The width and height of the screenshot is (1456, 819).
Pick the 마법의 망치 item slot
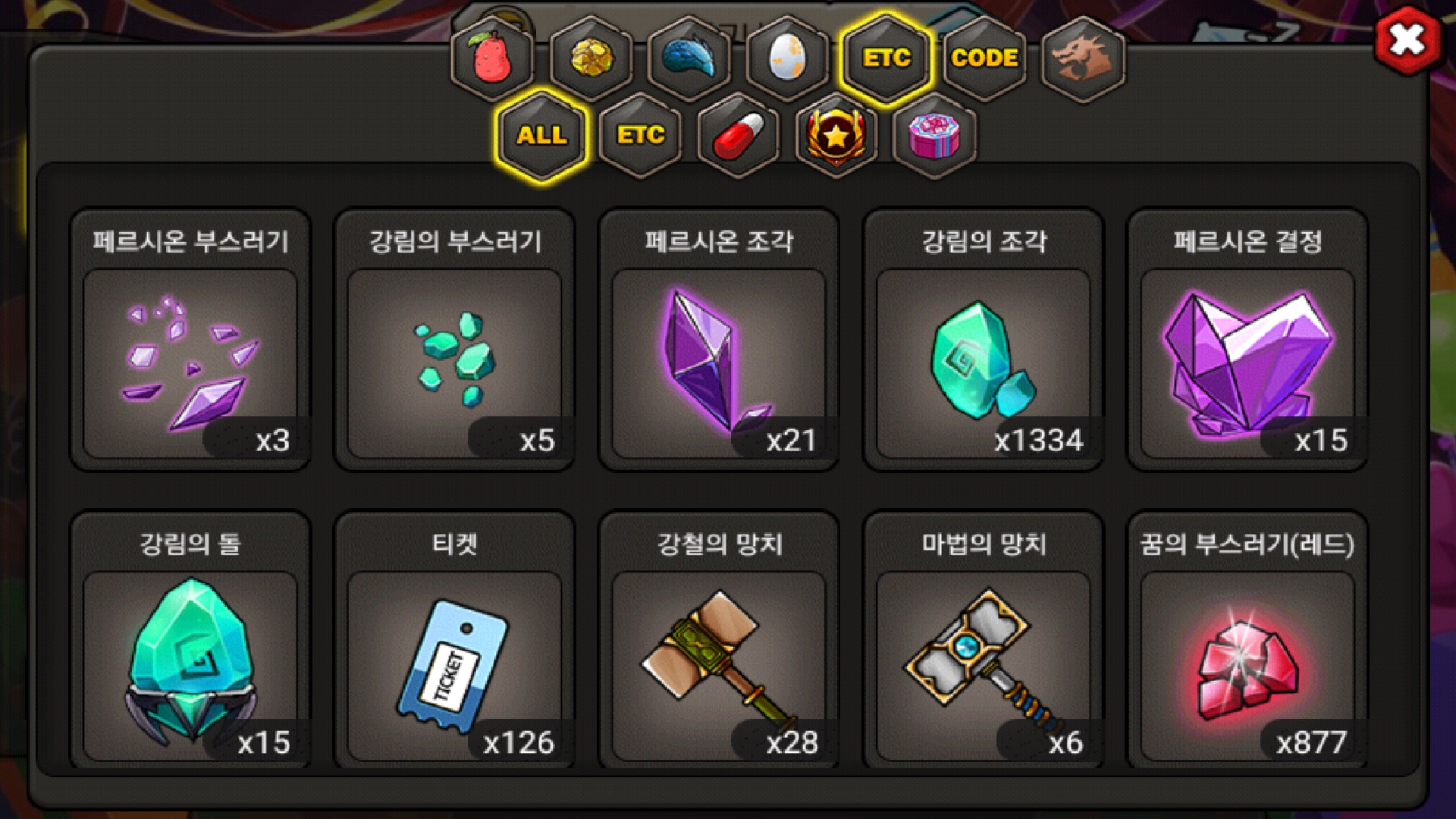pyautogui.click(x=984, y=641)
